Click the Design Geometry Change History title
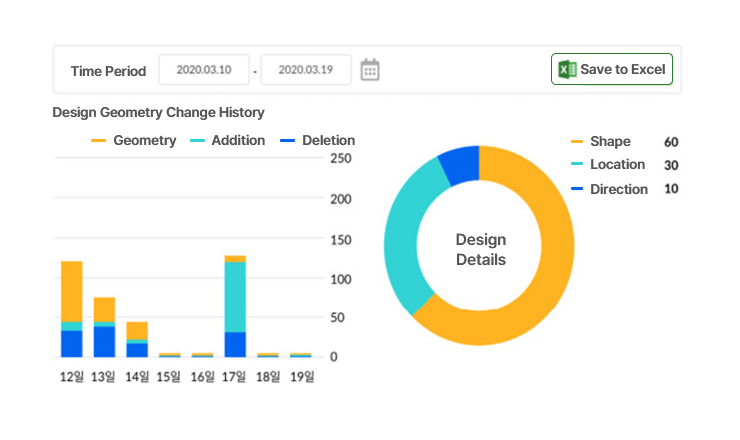This screenshot has height=440, width=740. [158, 112]
